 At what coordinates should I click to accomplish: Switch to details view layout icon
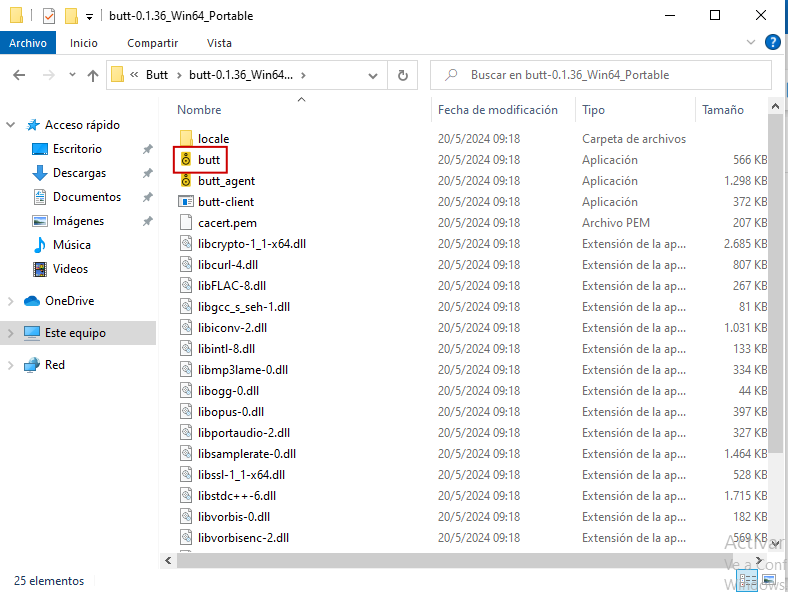(x=748, y=580)
